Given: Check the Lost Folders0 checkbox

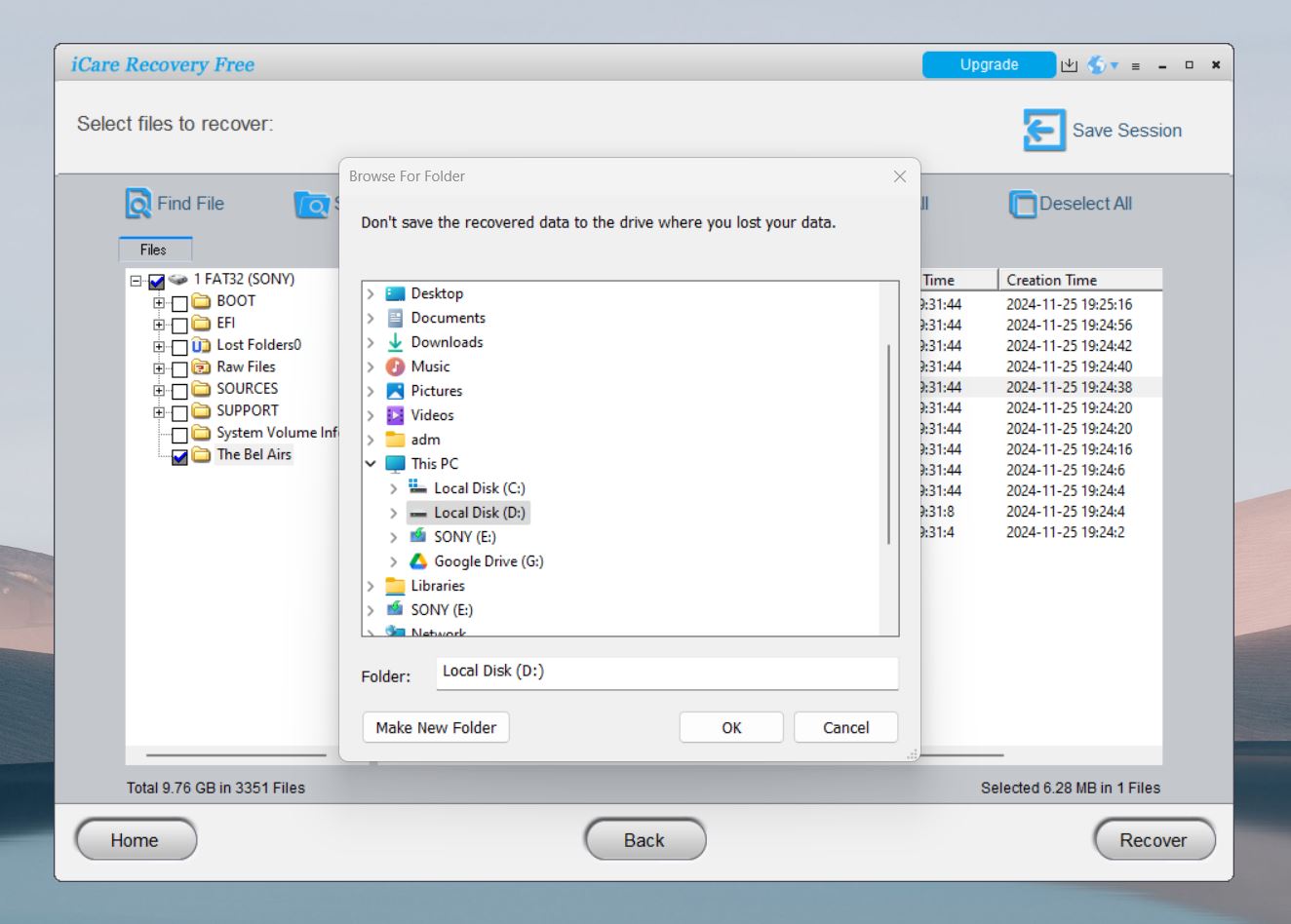Looking at the screenshot, I should (179, 348).
